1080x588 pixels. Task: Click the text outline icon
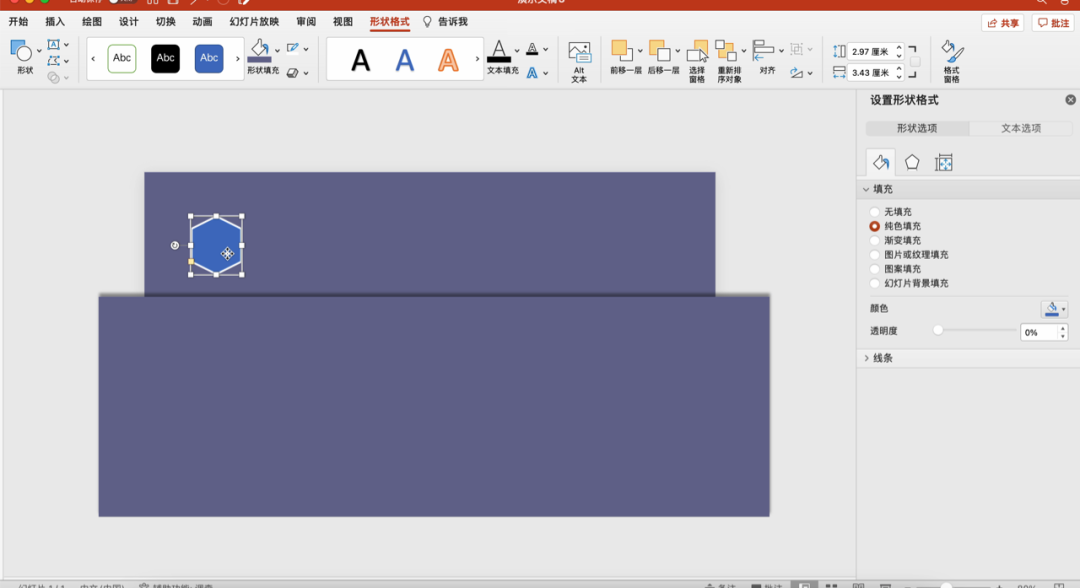click(532, 49)
